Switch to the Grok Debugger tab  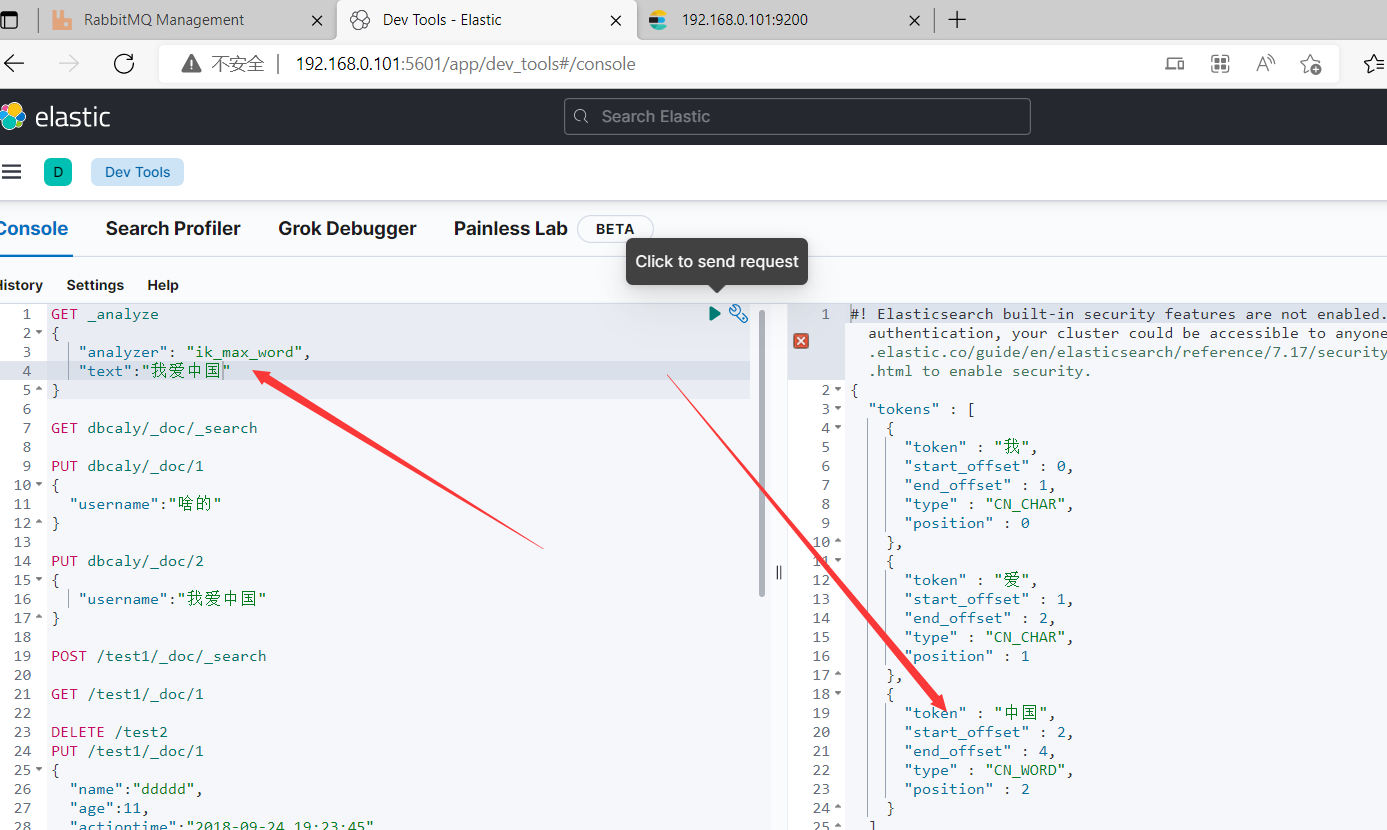pos(347,228)
